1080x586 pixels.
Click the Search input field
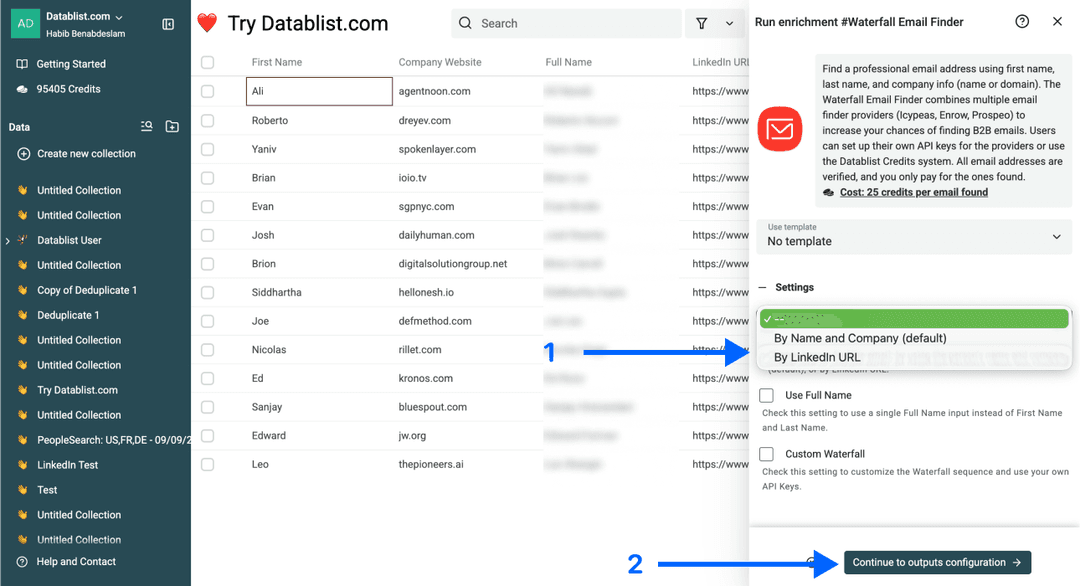click(x=565, y=22)
